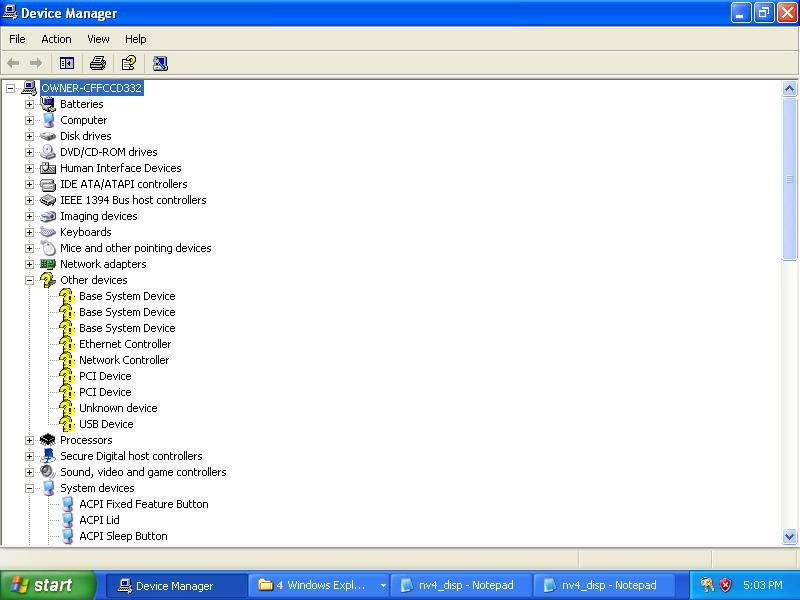Viewport: 800px width, 600px height.
Task: Select the Keyboards category label
Action: click(86, 232)
